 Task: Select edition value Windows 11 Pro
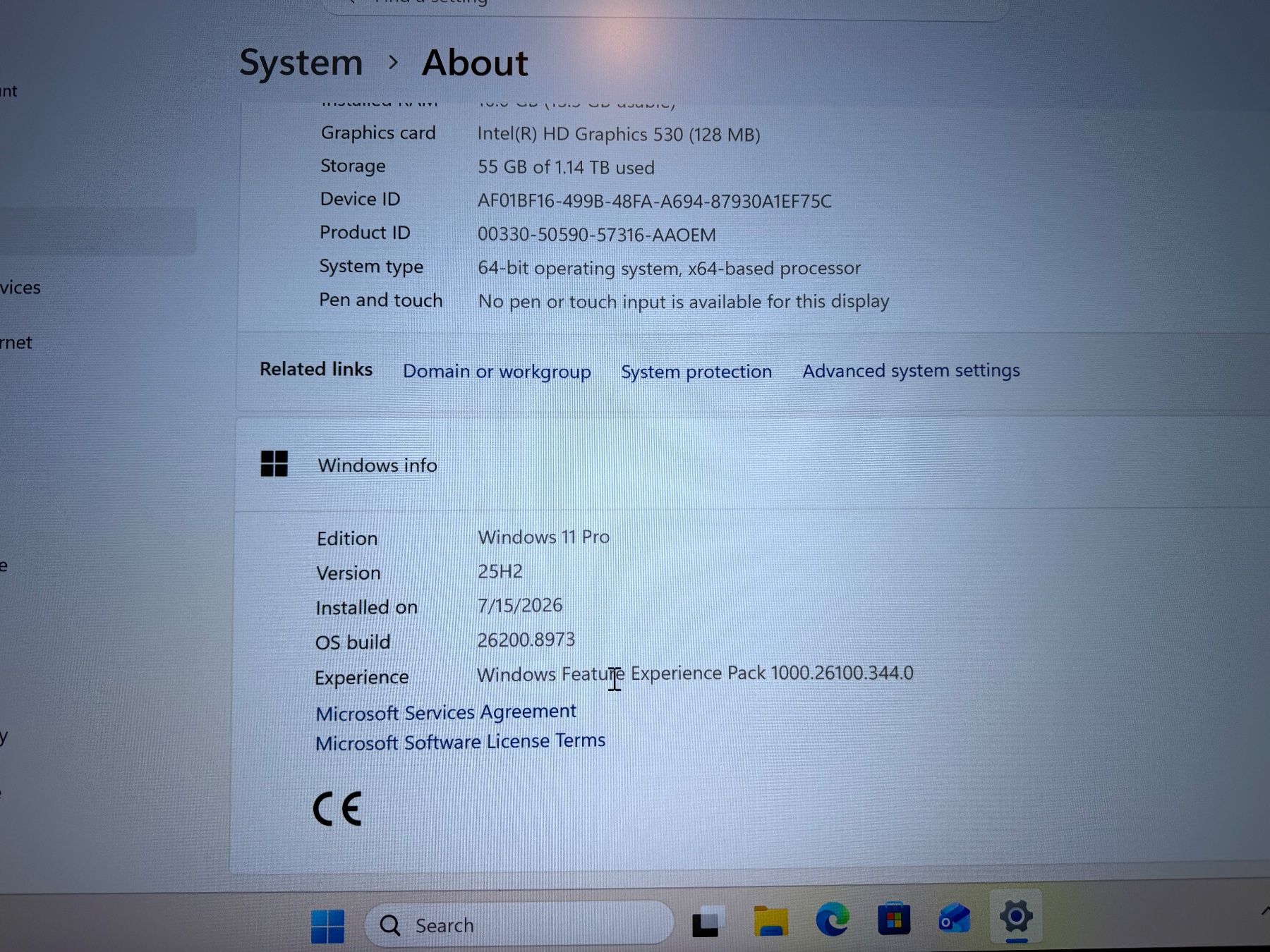[x=544, y=537]
